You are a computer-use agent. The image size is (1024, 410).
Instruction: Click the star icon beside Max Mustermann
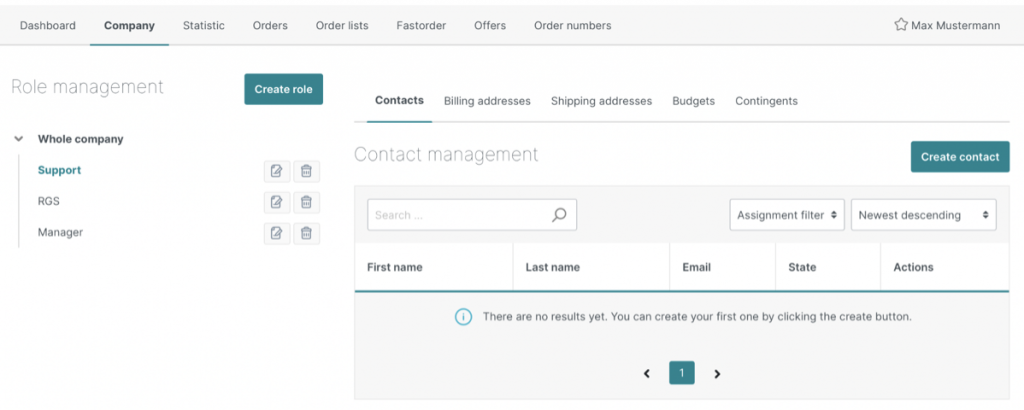coord(900,25)
